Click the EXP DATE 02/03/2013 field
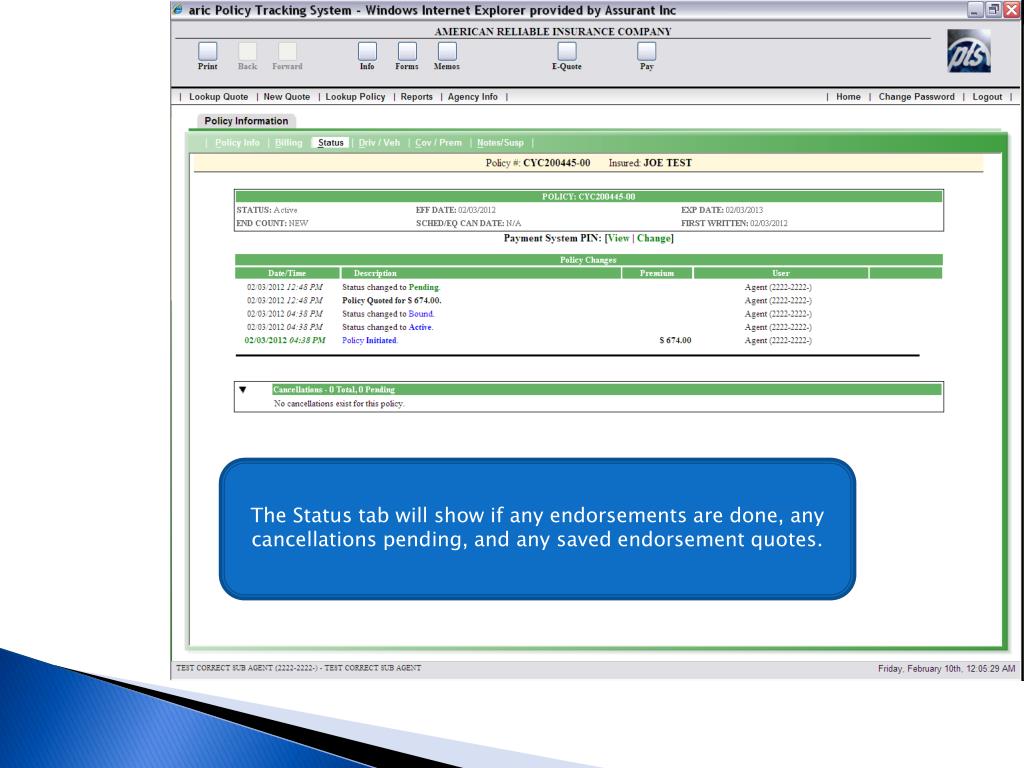This screenshot has width=1024, height=768. (x=722, y=210)
